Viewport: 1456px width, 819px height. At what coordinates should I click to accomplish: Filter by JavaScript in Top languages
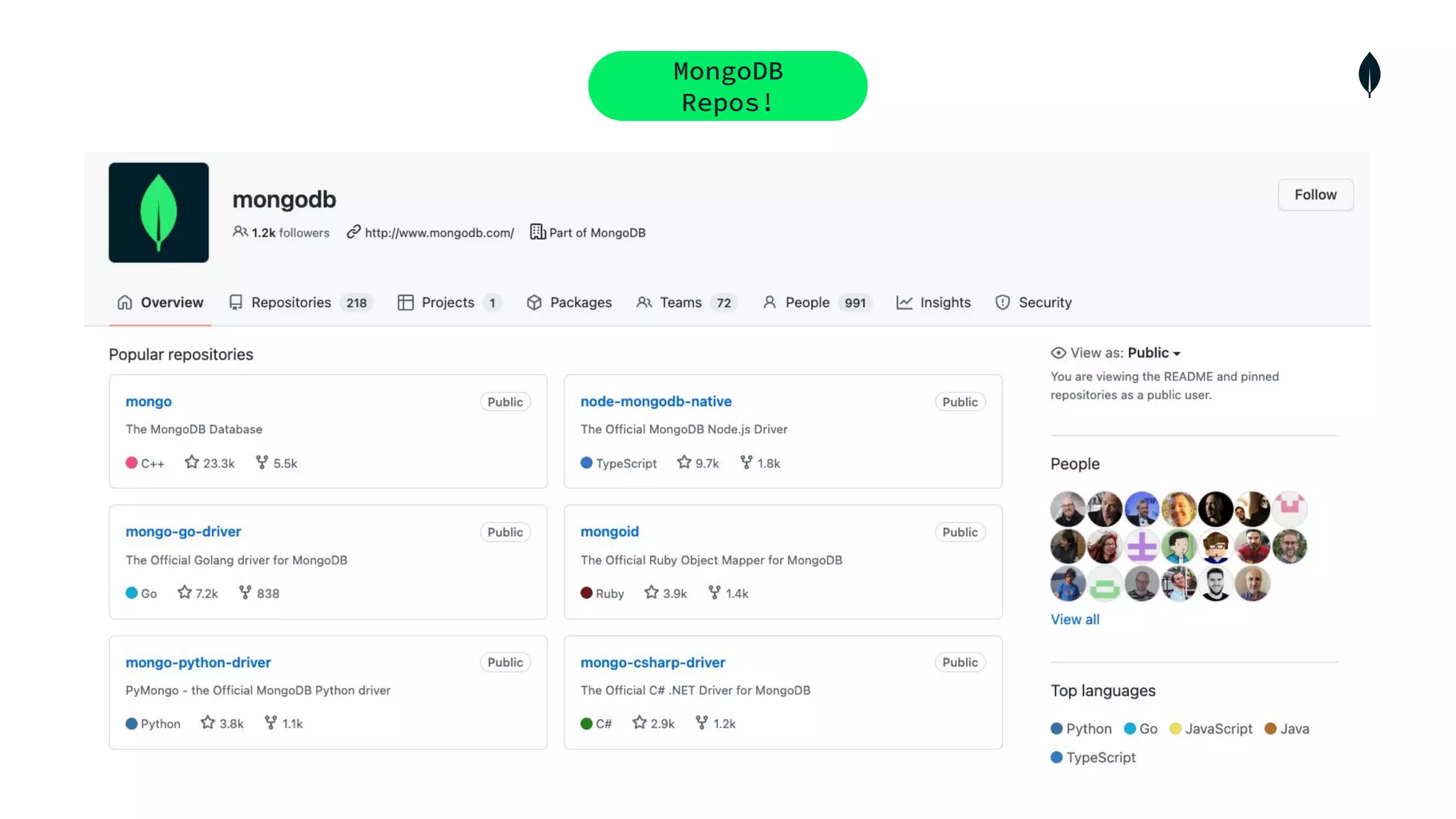click(1211, 729)
